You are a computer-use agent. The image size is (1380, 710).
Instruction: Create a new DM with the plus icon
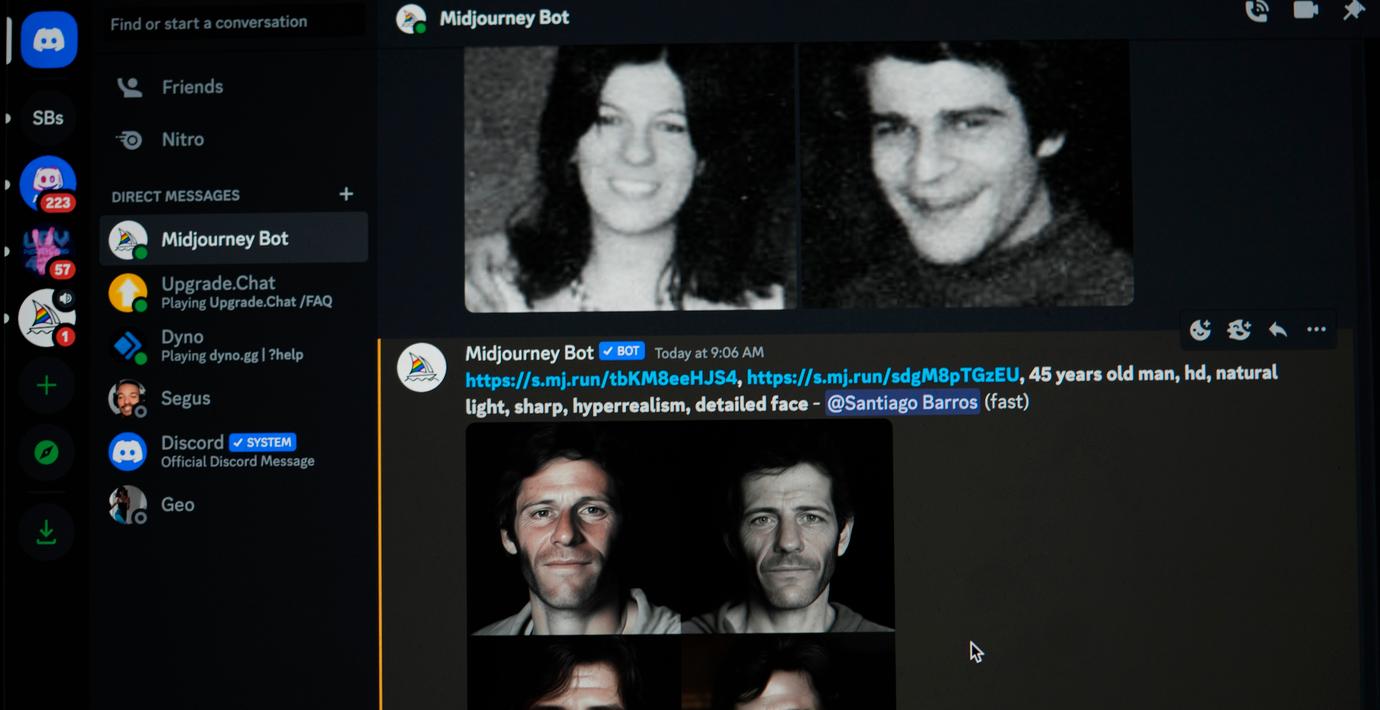point(346,194)
